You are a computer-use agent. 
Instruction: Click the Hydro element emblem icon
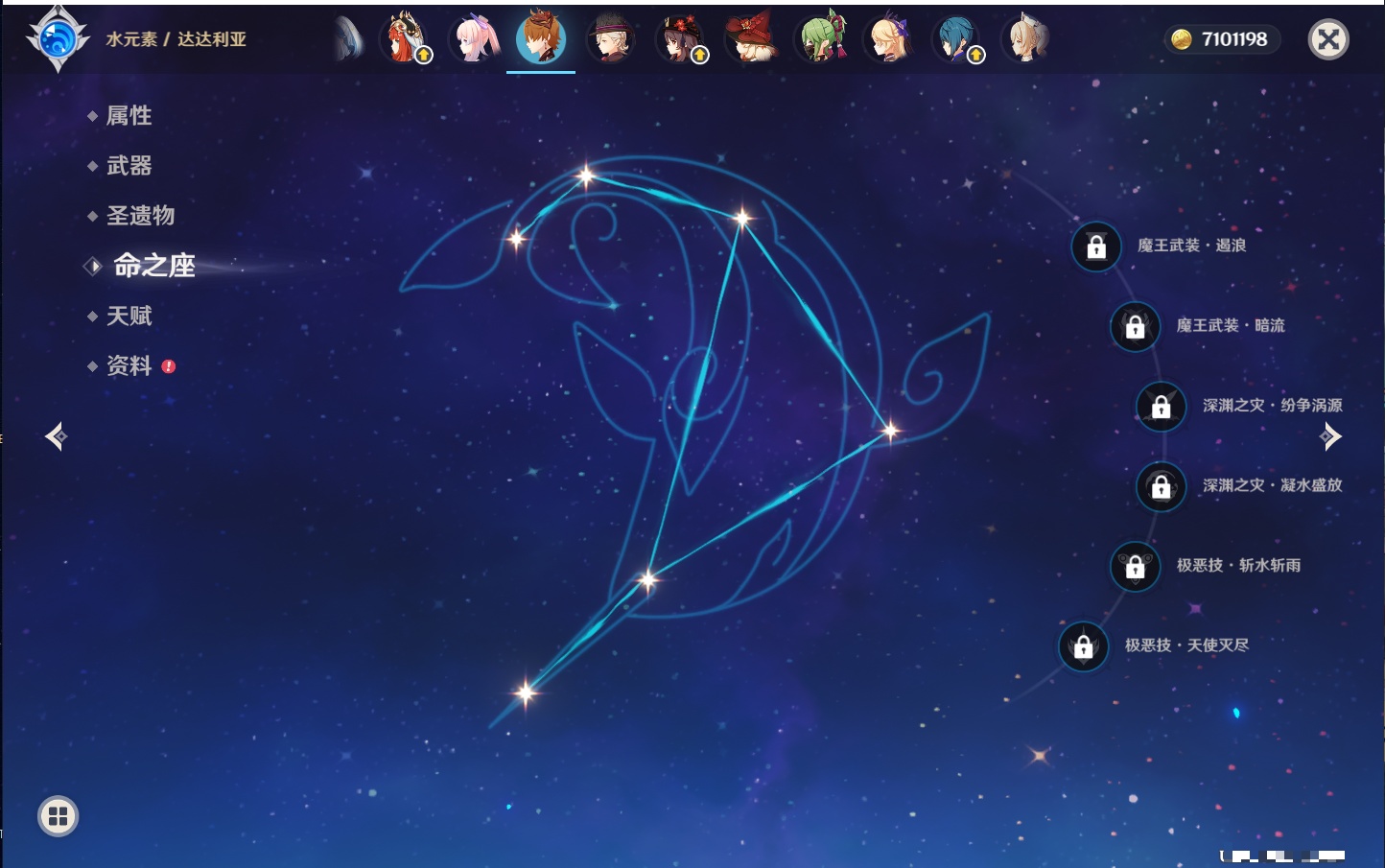(58, 39)
